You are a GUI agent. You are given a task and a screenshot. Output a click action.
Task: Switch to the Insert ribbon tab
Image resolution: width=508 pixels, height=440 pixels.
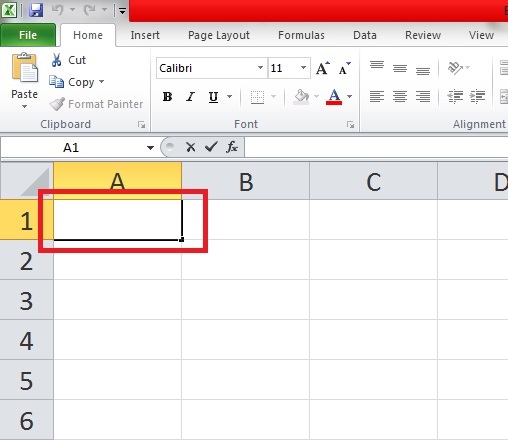click(x=145, y=35)
